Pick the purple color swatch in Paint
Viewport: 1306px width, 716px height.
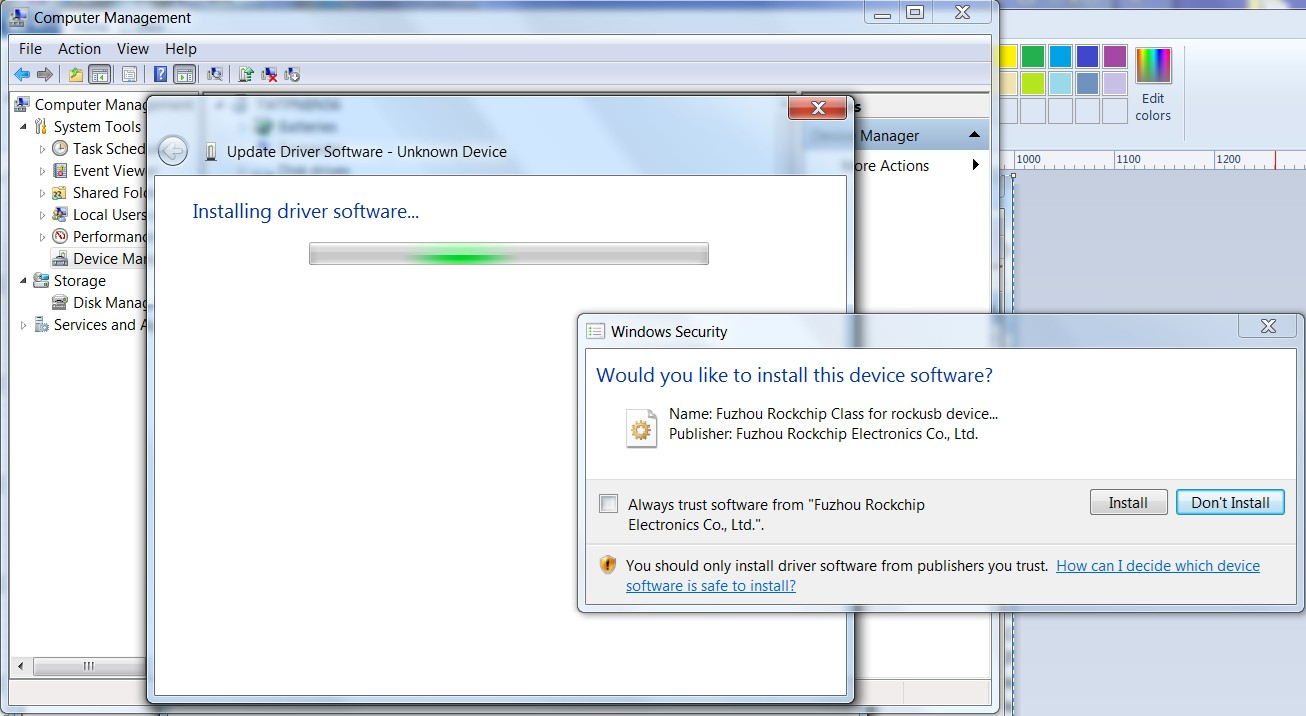(1114, 56)
